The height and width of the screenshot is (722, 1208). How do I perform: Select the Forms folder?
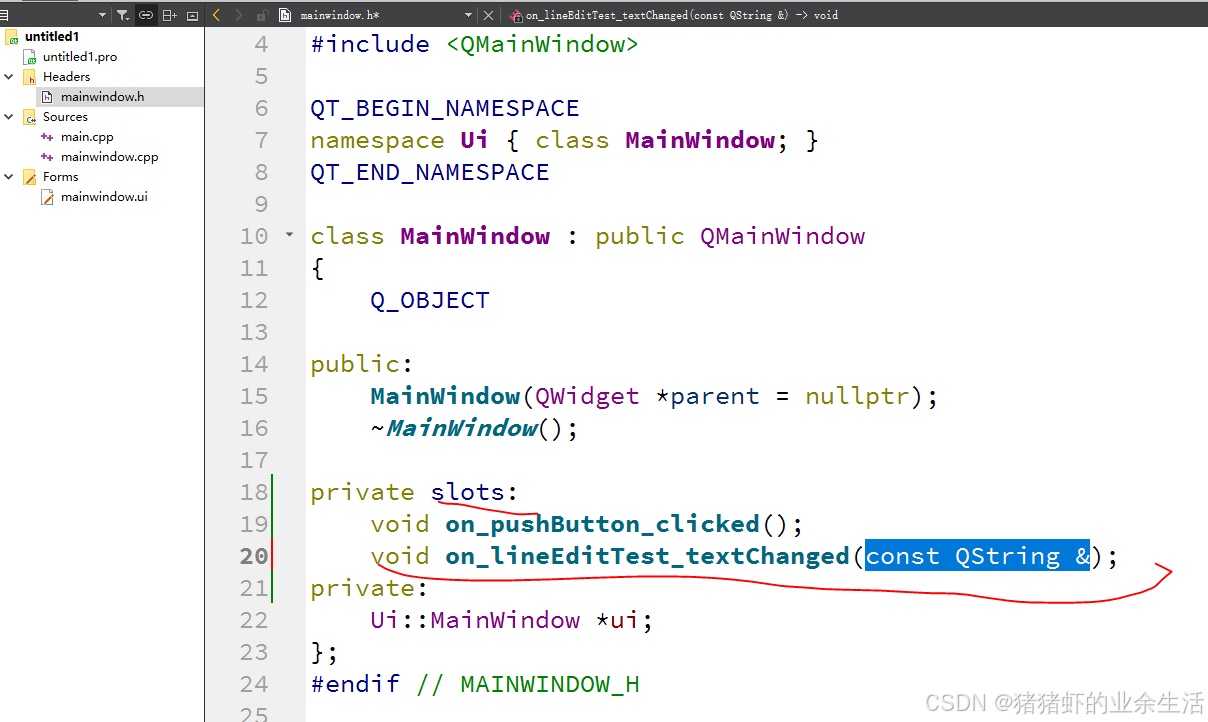(x=60, y=177)
